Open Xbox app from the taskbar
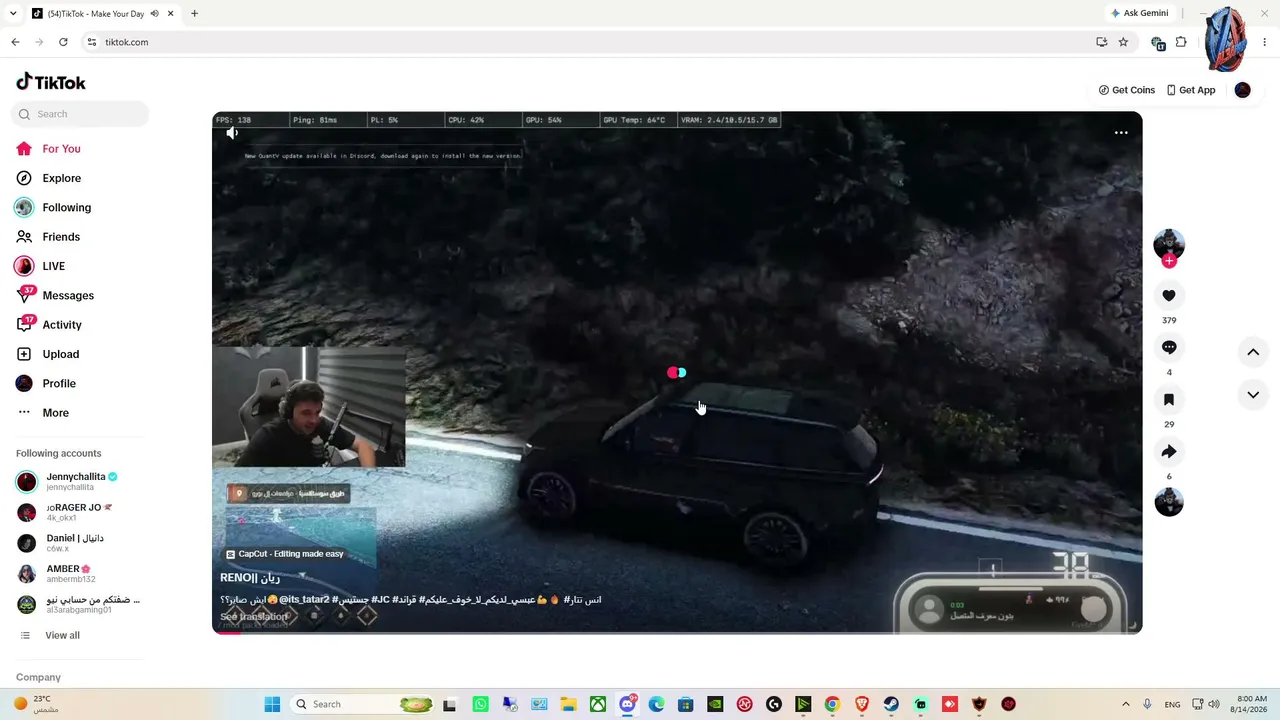The image size is (1280, 720). [597, 704]
